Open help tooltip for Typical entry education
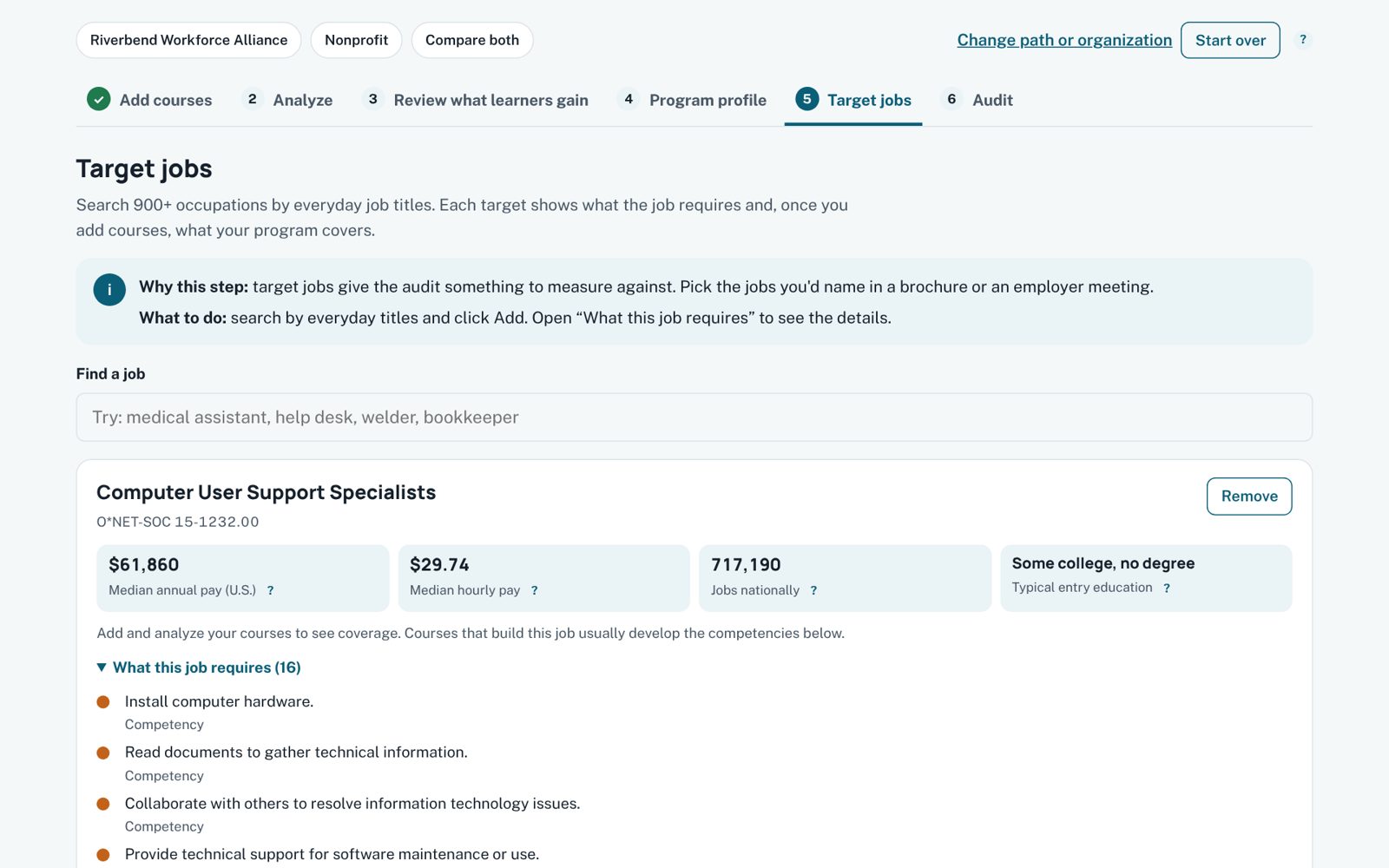The width and height of the screenshot is (1389, 868). click(1167, 588)
